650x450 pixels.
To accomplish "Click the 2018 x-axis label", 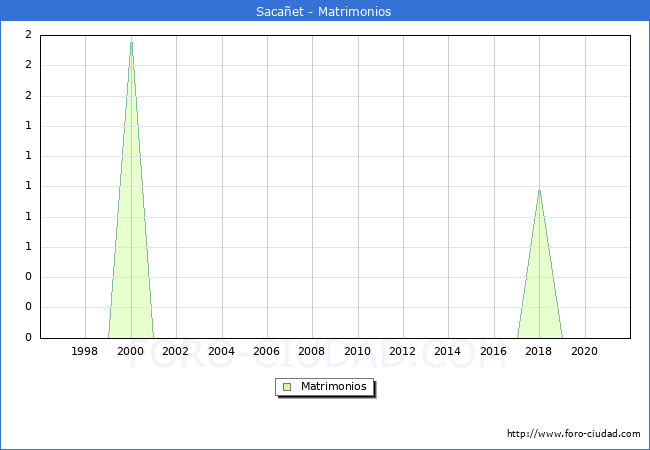I will (x=538, y=351).
